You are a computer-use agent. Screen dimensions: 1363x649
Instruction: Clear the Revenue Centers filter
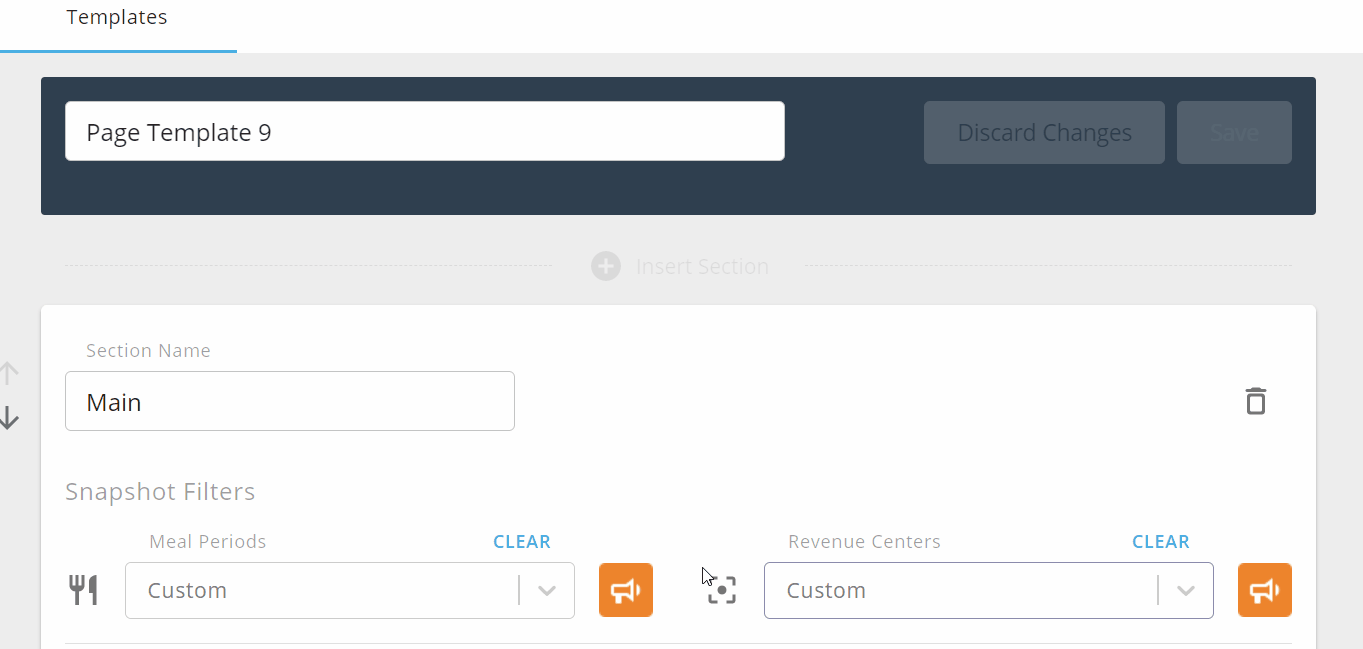1160,542
